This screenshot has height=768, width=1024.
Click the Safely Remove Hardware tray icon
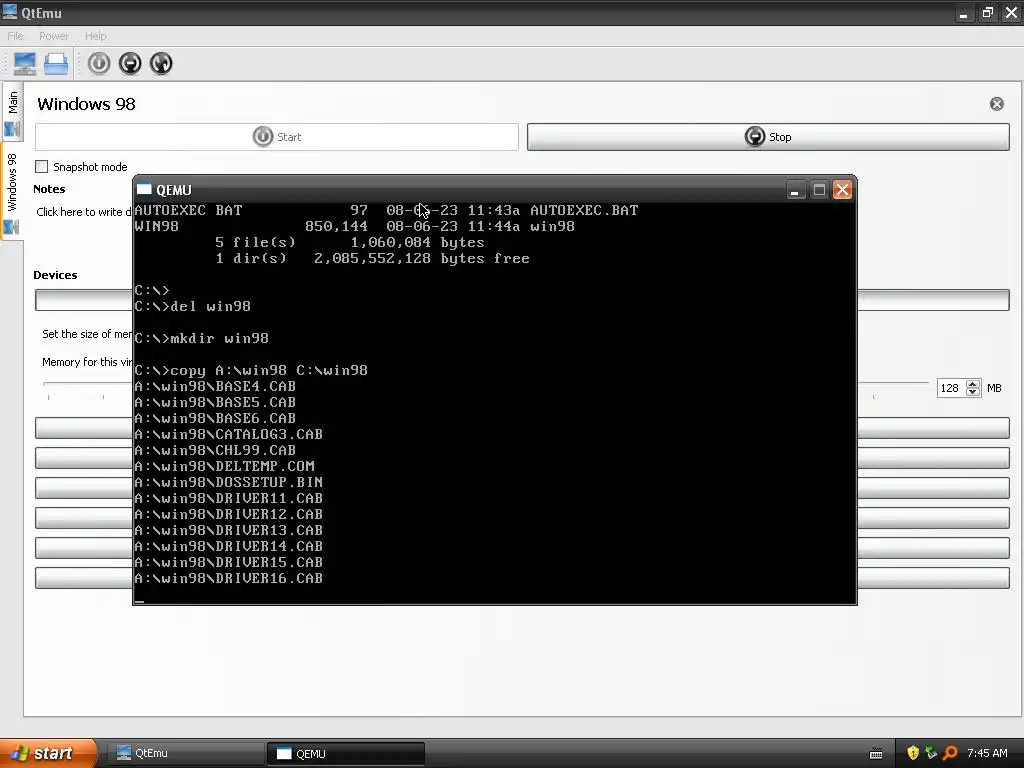tap(931, 753)
